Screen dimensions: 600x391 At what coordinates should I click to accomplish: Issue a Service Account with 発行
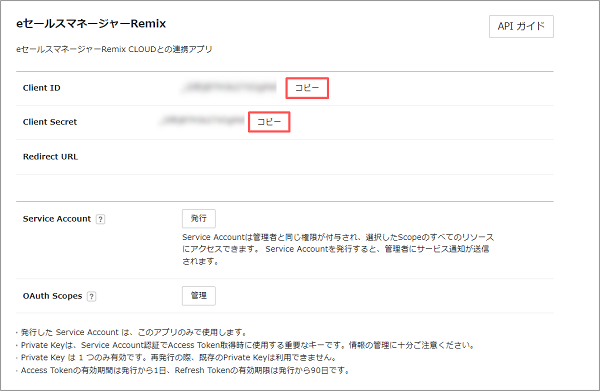[199, 218]
